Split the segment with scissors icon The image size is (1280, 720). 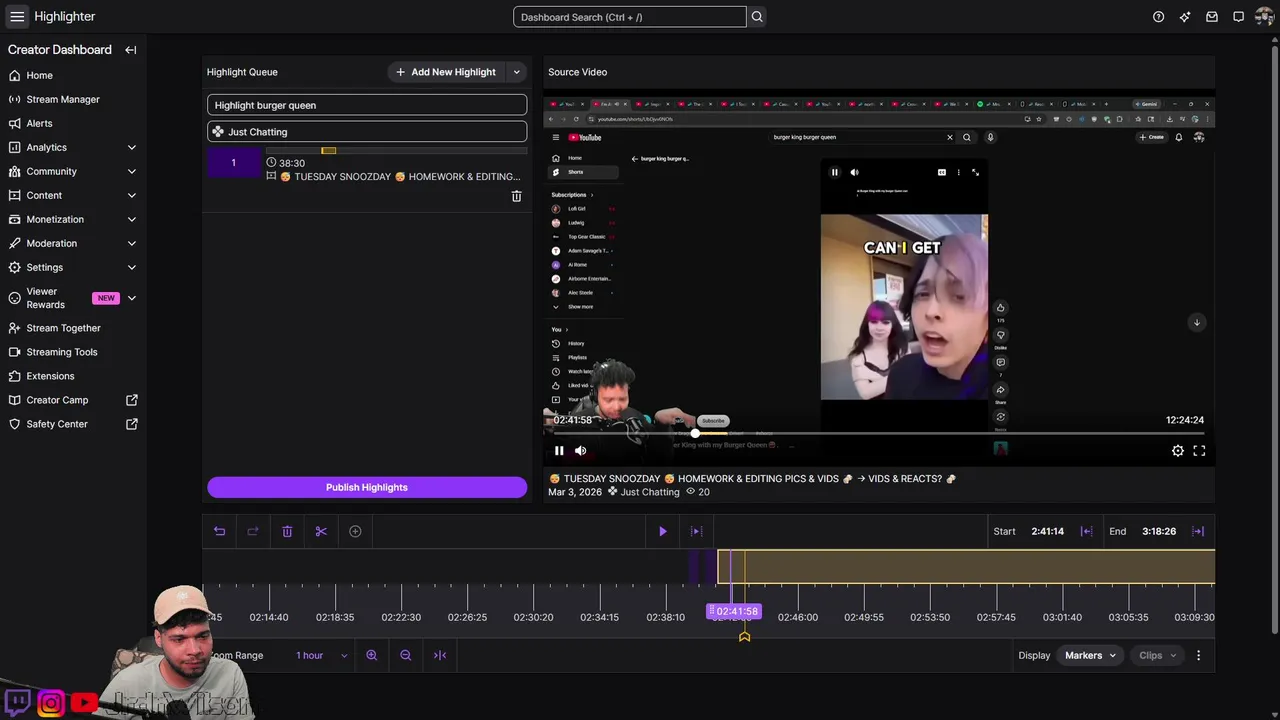[321, 532]
